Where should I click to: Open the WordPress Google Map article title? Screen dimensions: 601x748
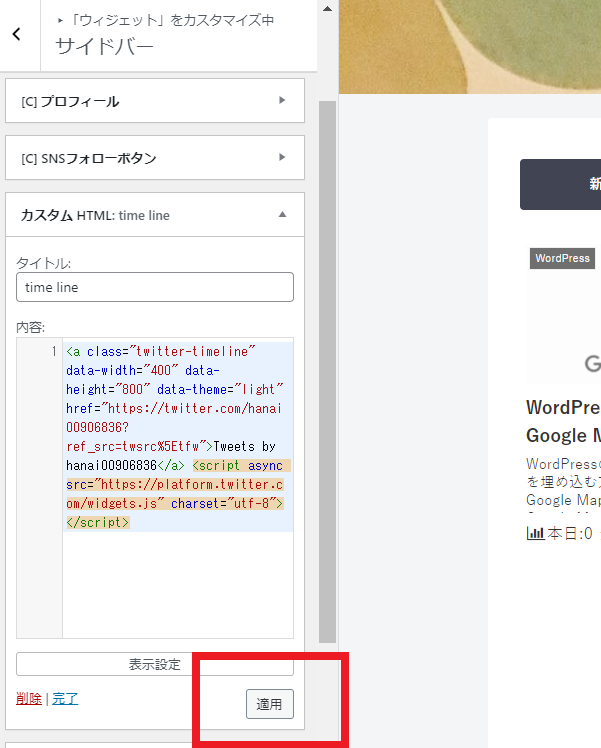(563, 422)
